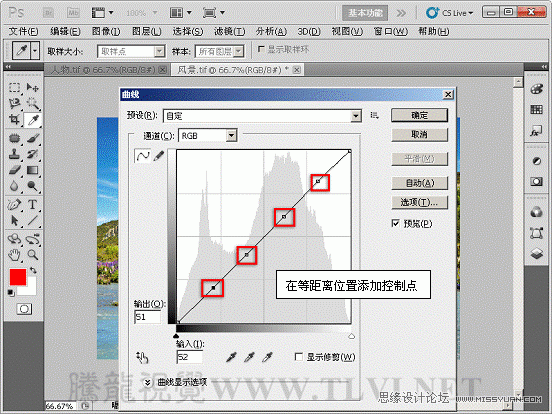Expand 曲线显示选项 curve display options
The width and height of the screenshot is (552, 414).
(148, 382)
